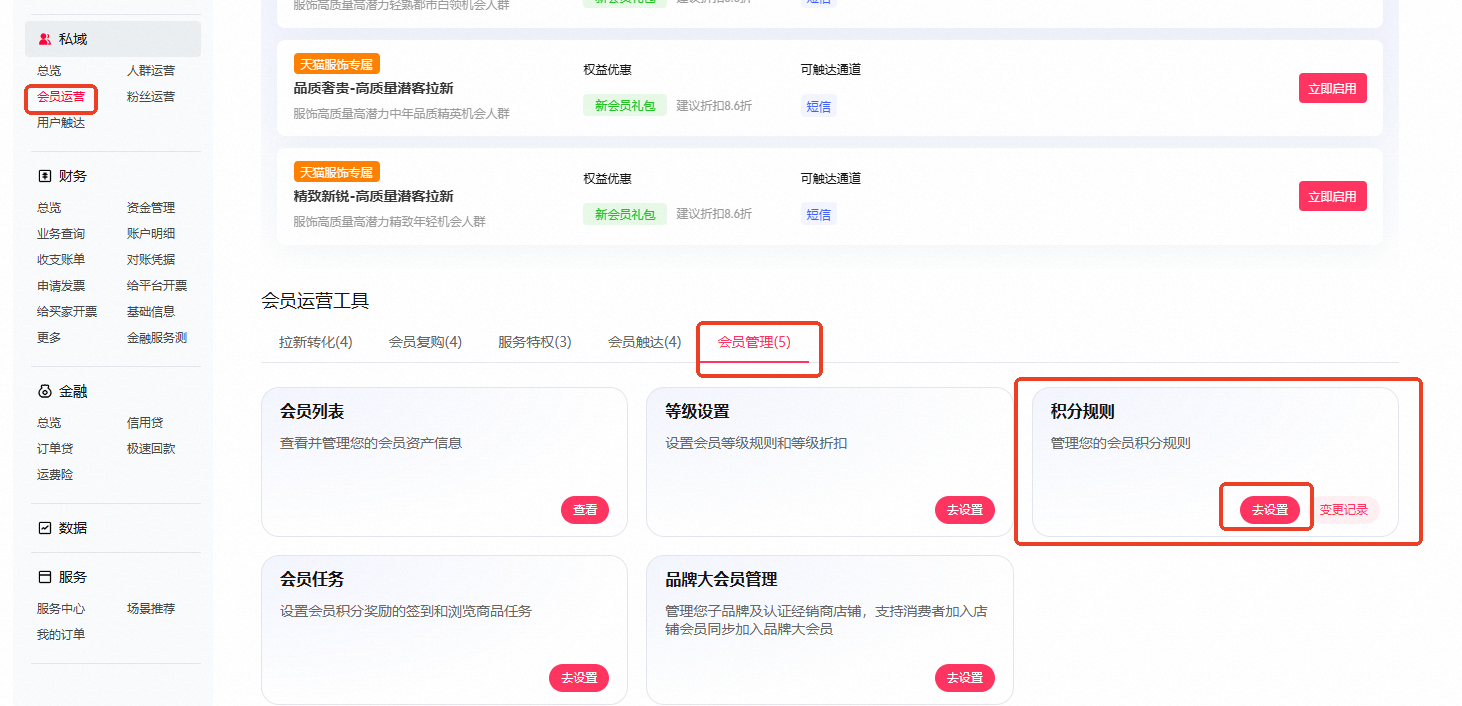The width and height of the screenshot is (1462, 706).
Task: Switch to 服务特权(3) tab
Action: click(535, 342)
